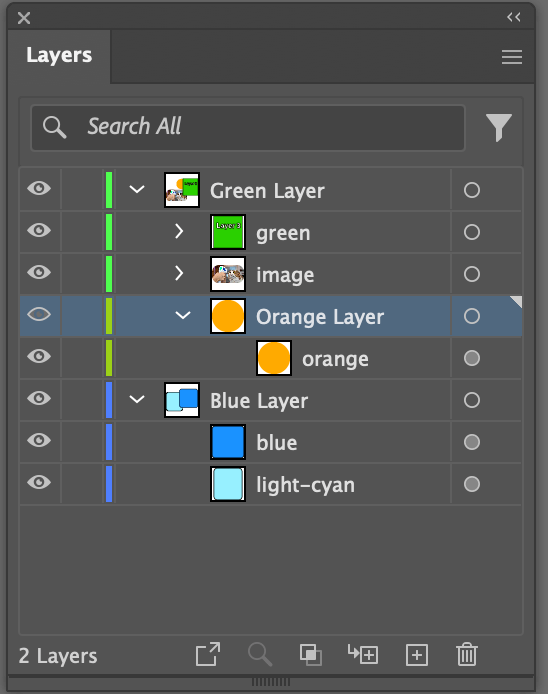548x694 pixels.
Task: Click the target circle for green sublayer
Action: pos(472,232)
